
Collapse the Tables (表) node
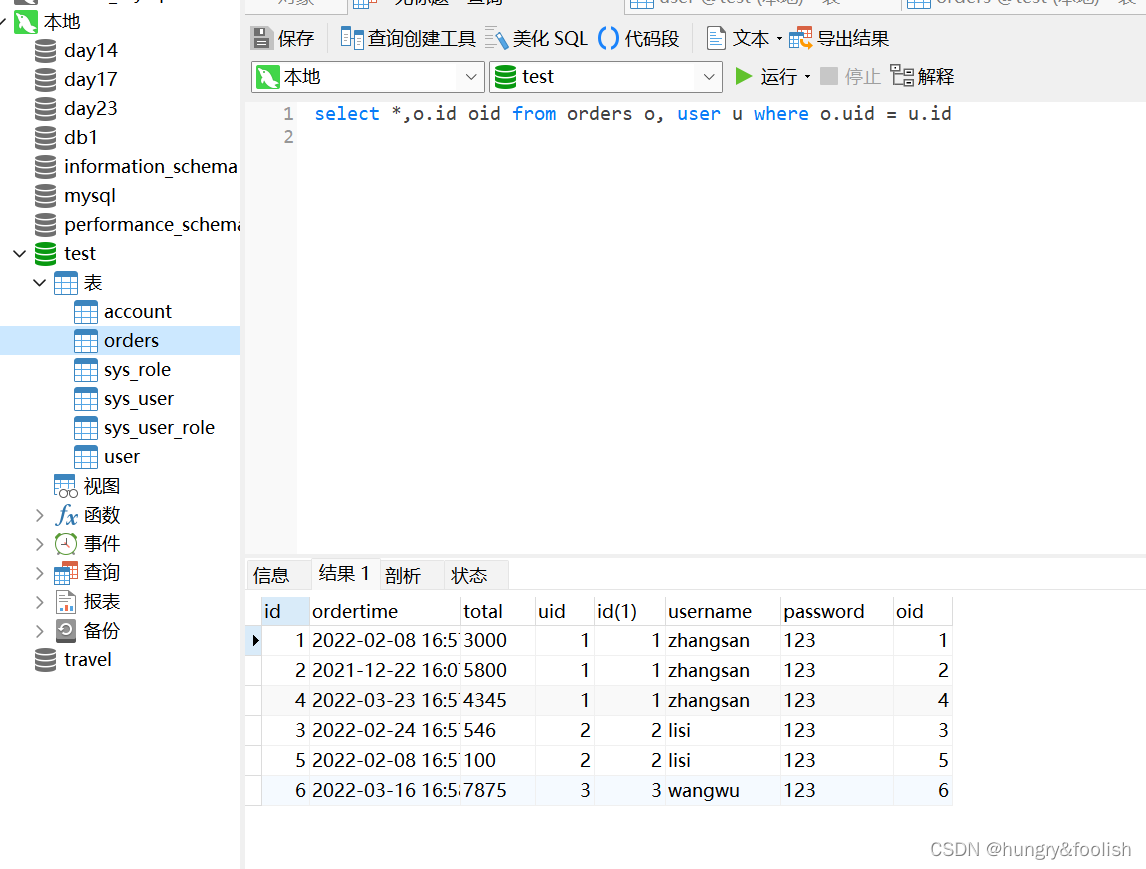point(39,283)
